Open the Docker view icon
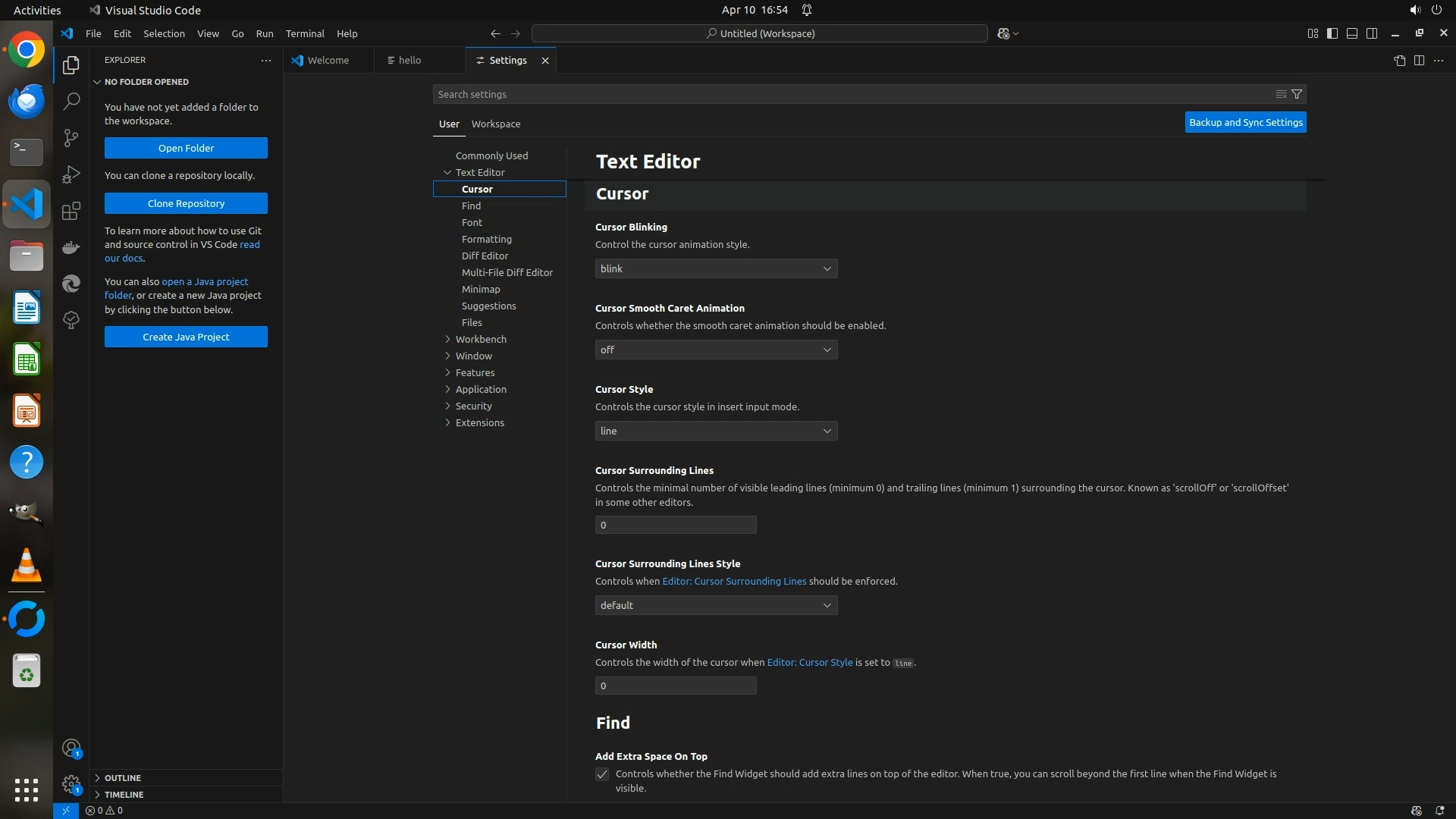 [x=71, y=247]
